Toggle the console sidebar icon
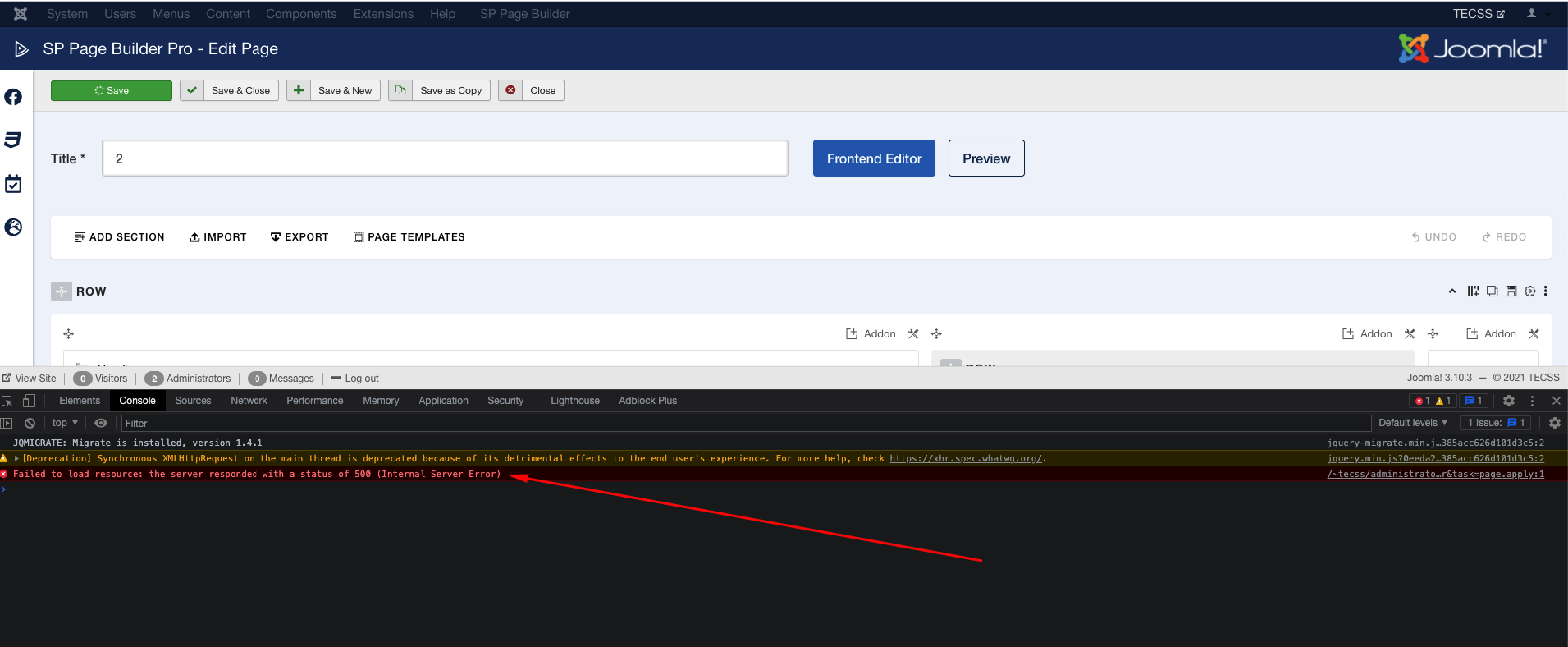The image size is (1568, 647). click(x=7, y=423)
